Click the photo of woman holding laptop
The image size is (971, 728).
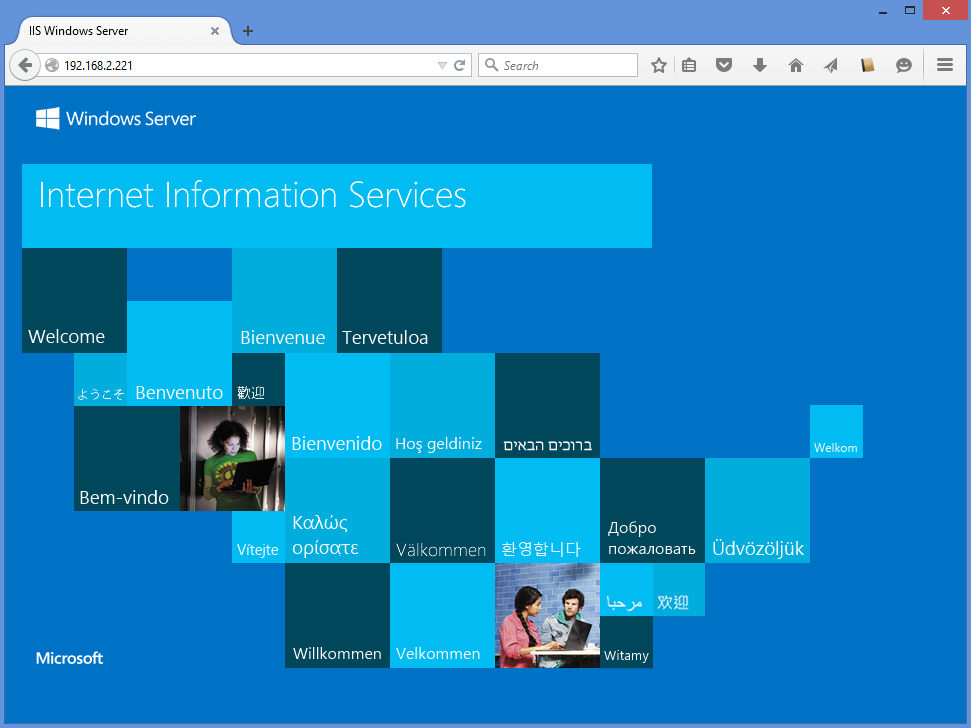(232, 458)
